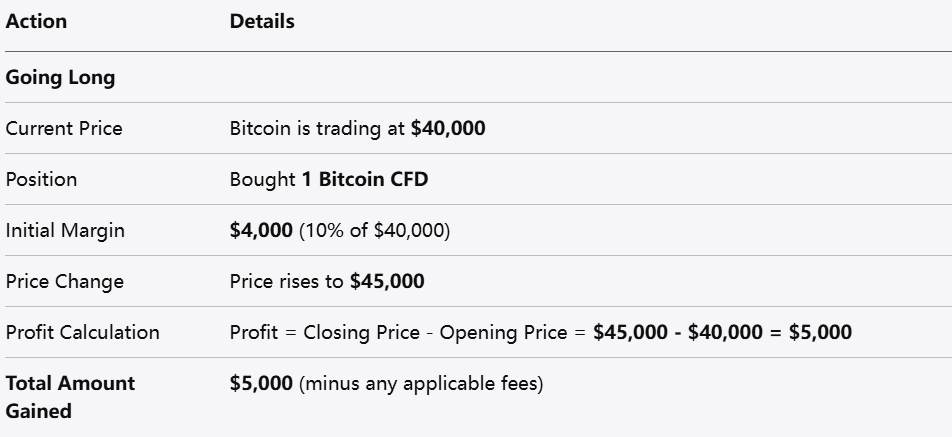
Task: Click 'Bitcoin is trading at' text
Action: pos(318,129)
